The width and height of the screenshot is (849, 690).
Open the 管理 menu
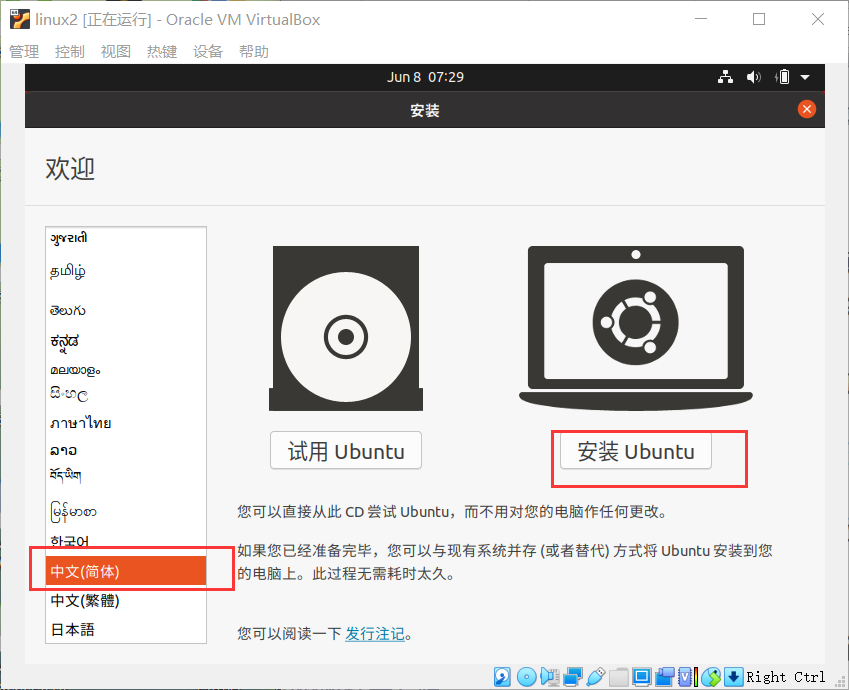coord(24,52)
